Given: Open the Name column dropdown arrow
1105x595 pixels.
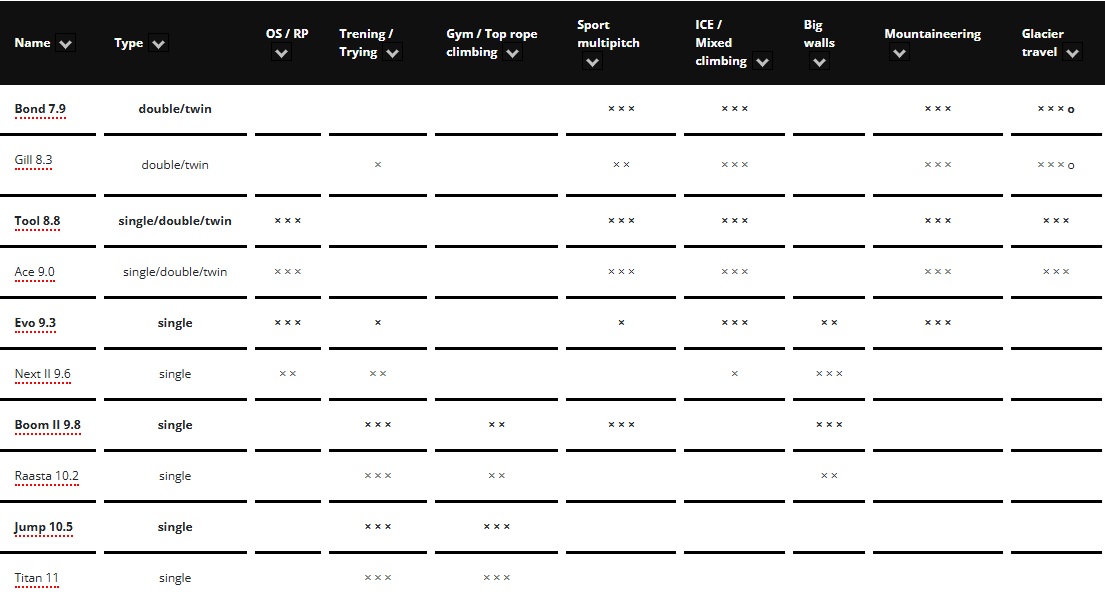Looking at the screenshot, I should point(66,44).
